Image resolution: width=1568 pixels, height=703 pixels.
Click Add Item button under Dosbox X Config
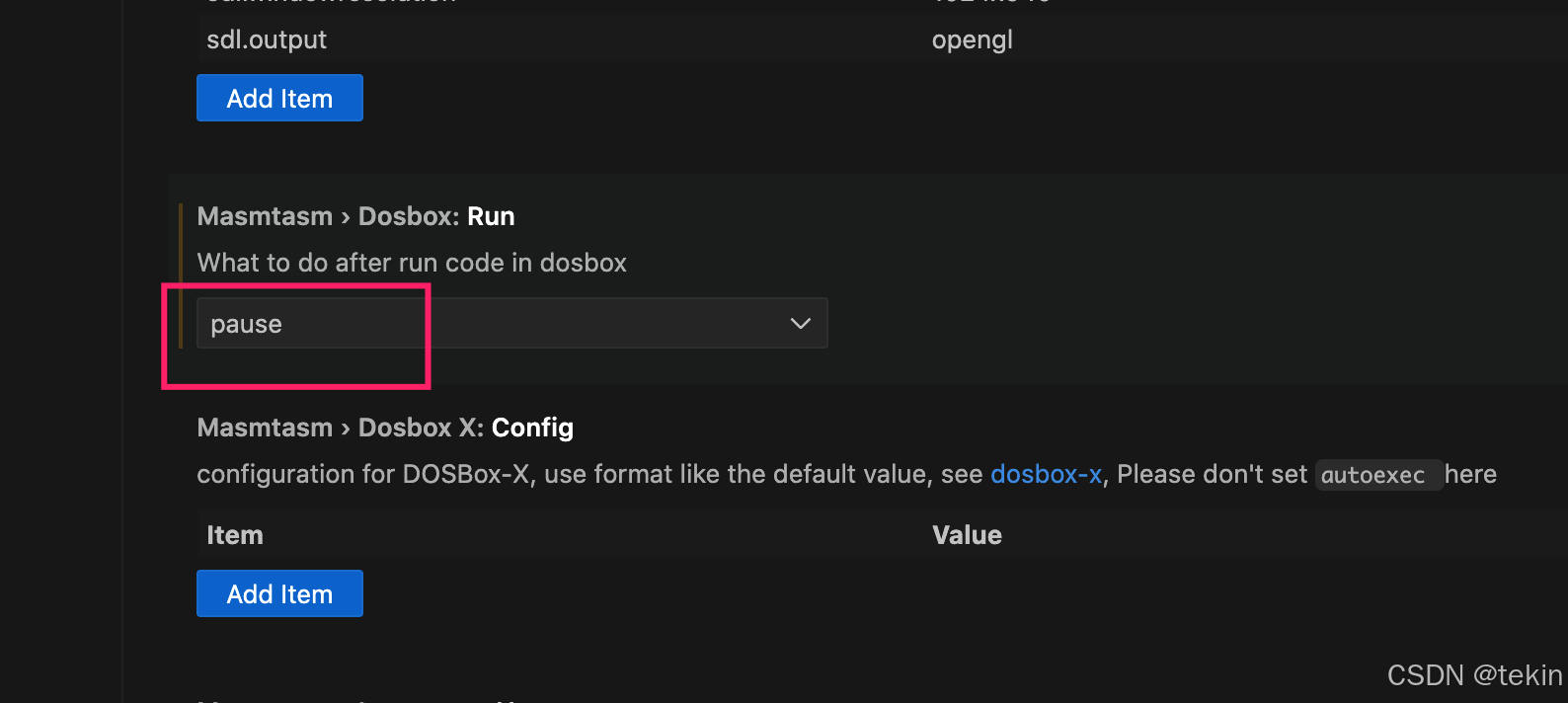(279, 593)
